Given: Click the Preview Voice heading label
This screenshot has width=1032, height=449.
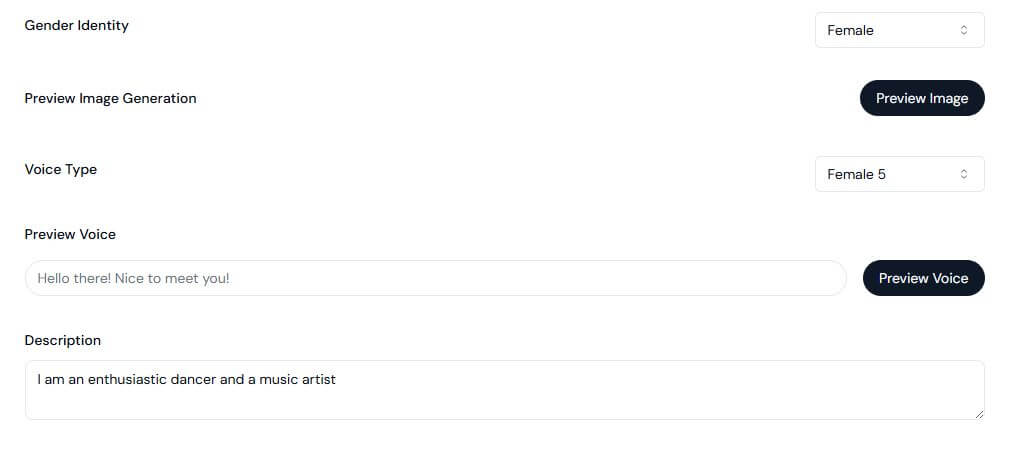Looking at the screenshot, I should [70, 234].
